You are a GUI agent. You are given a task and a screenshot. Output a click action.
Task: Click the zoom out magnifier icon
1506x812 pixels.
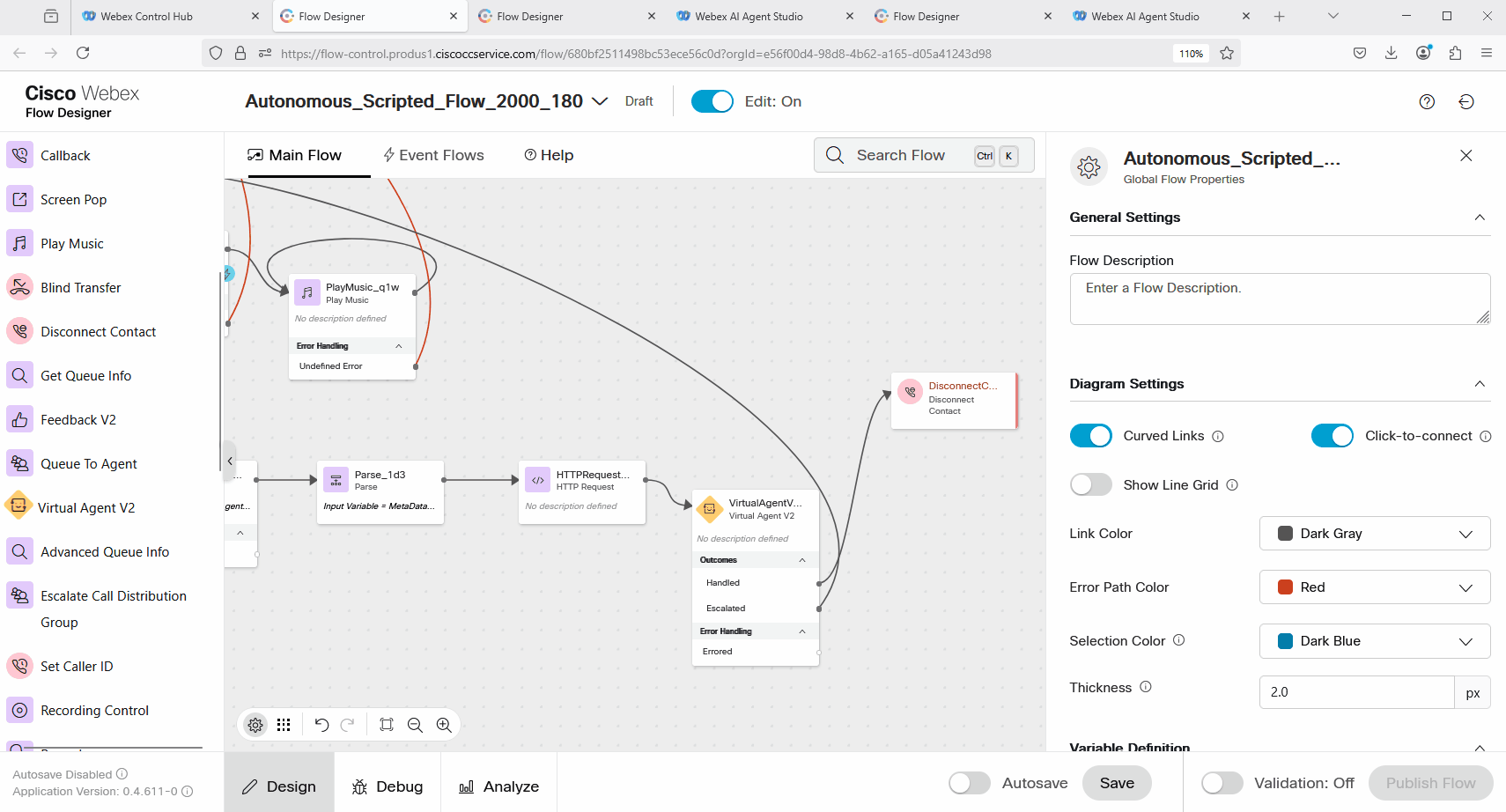point(415,725)
